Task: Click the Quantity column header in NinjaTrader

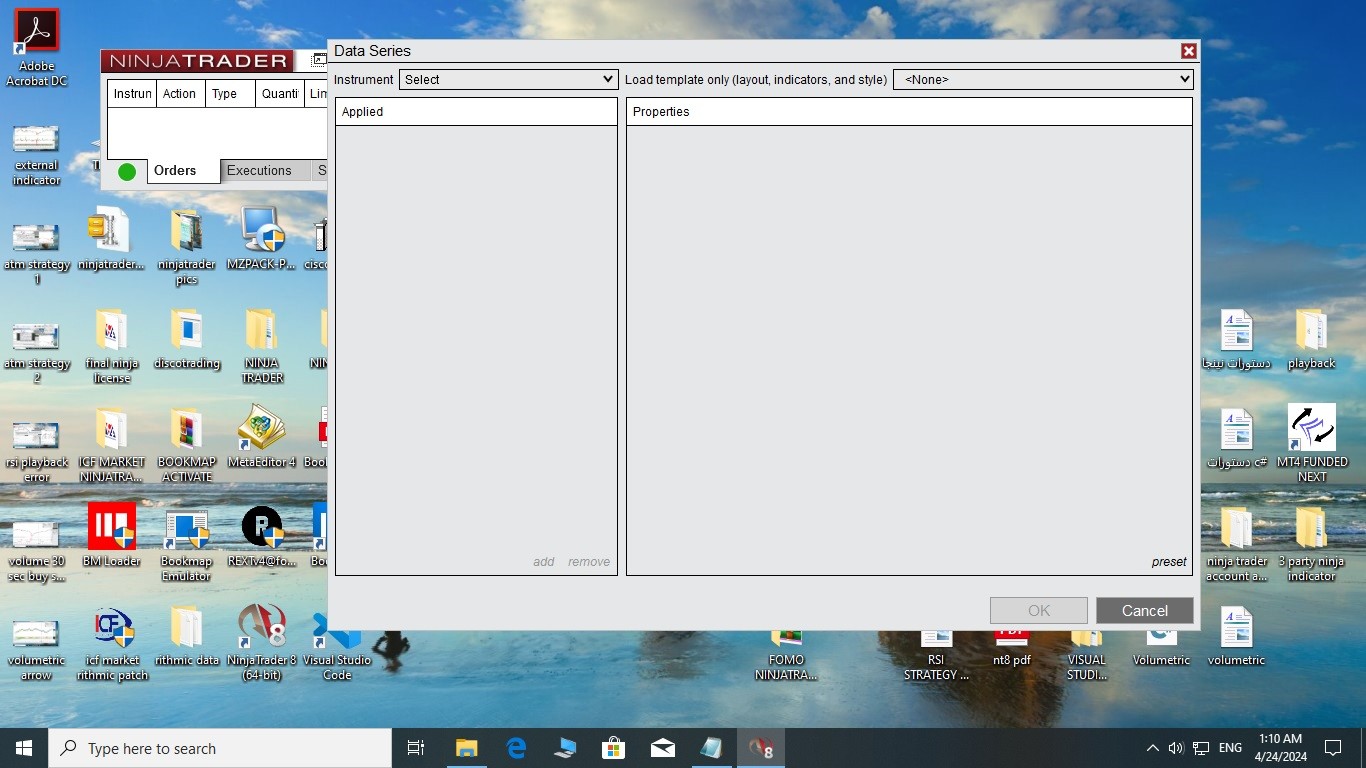Action: [280, 94]
